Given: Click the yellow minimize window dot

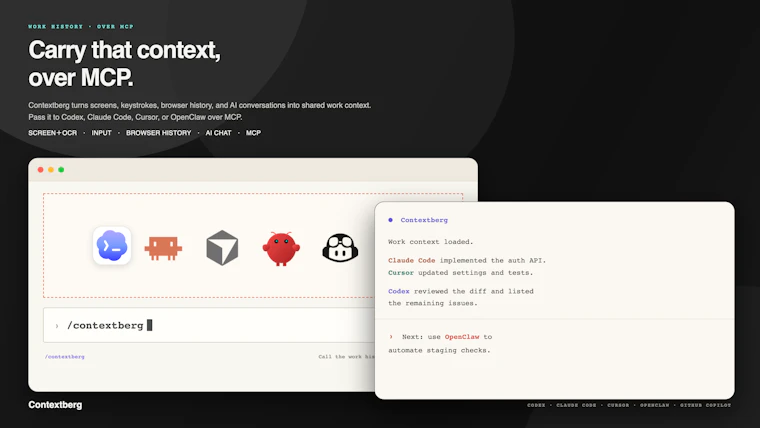Looking at the screenshot, I should [x=51, y=170].
